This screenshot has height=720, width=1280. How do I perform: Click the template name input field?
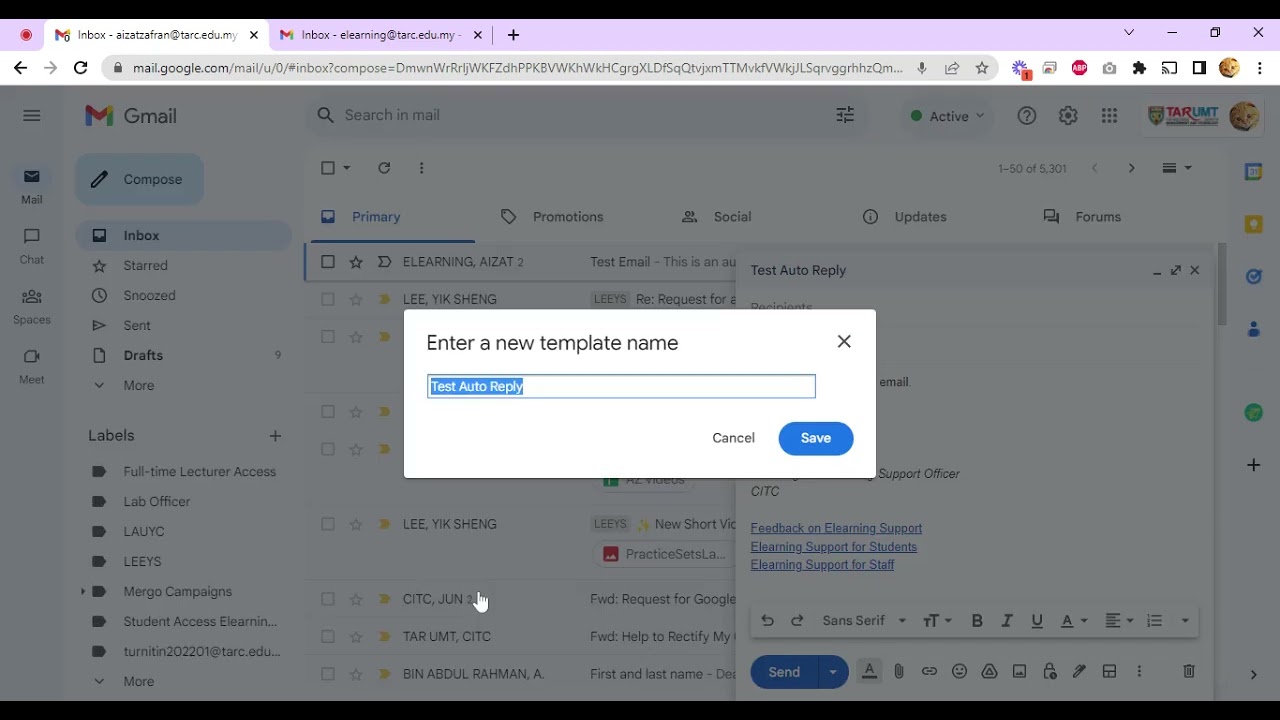[621, 386]
